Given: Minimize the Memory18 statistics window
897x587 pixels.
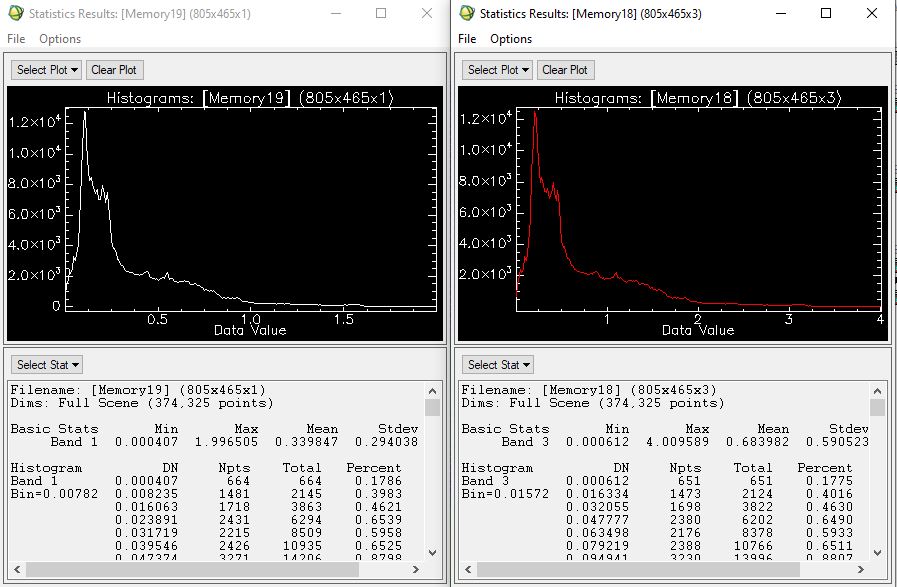Looking at the screenshot, I should 780,14.
